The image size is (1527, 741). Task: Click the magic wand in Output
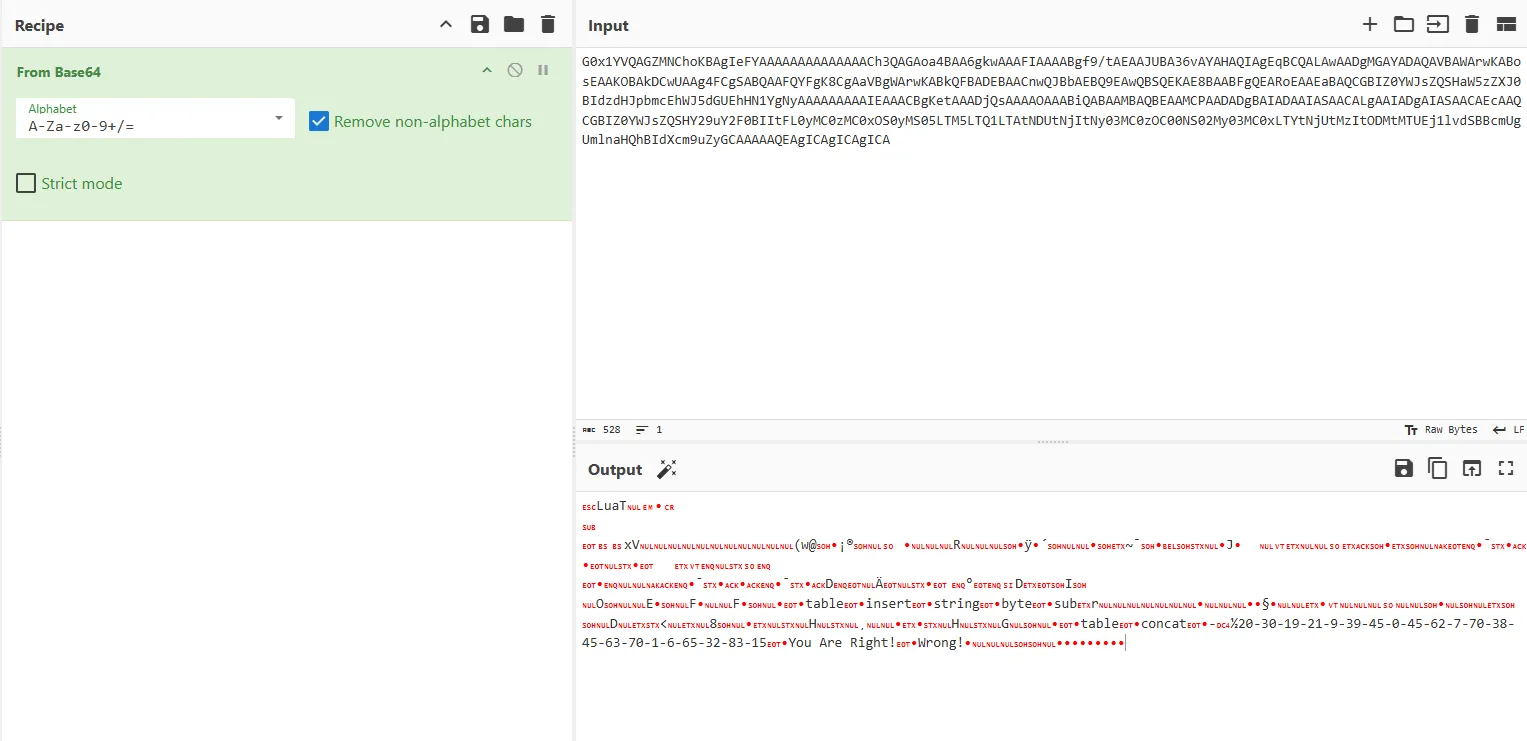click(667, 469)
